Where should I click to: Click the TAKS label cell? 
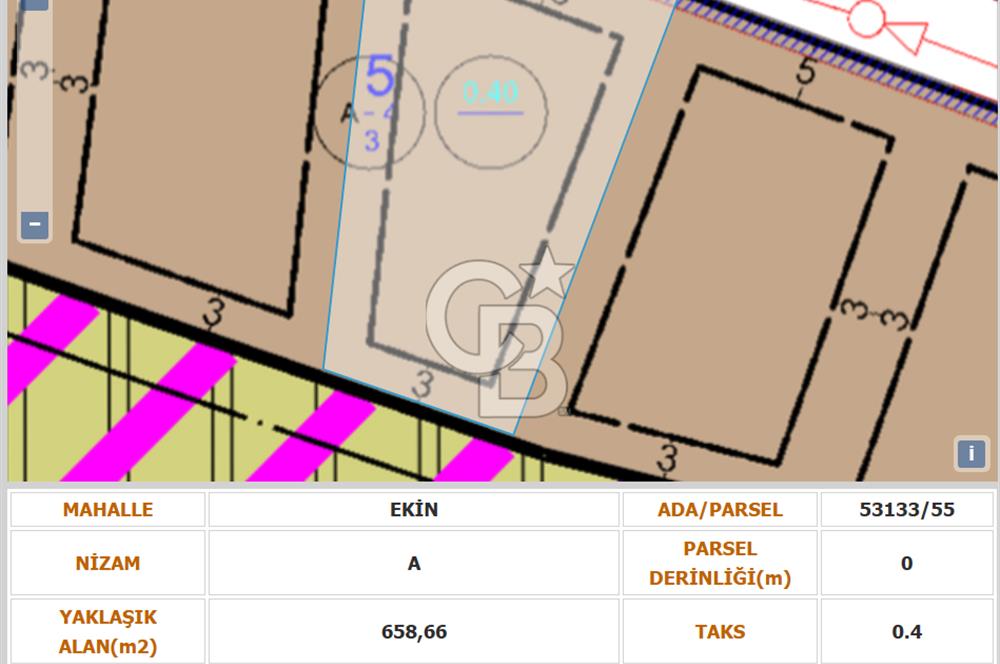click(720, 631)
